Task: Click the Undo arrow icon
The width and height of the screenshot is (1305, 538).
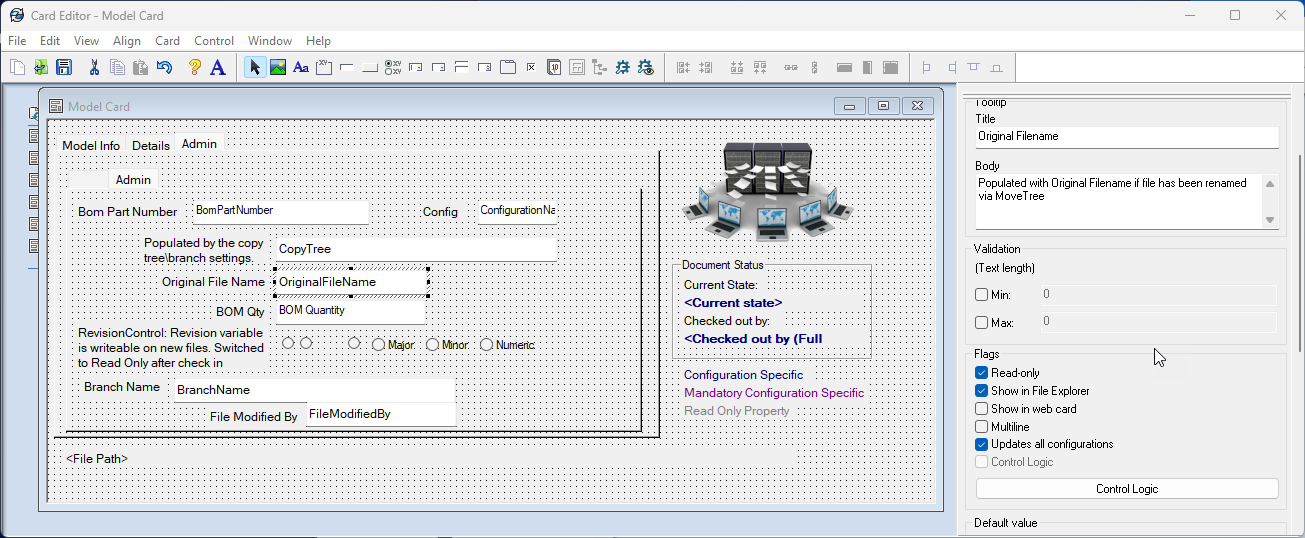Action: point(165,68)
